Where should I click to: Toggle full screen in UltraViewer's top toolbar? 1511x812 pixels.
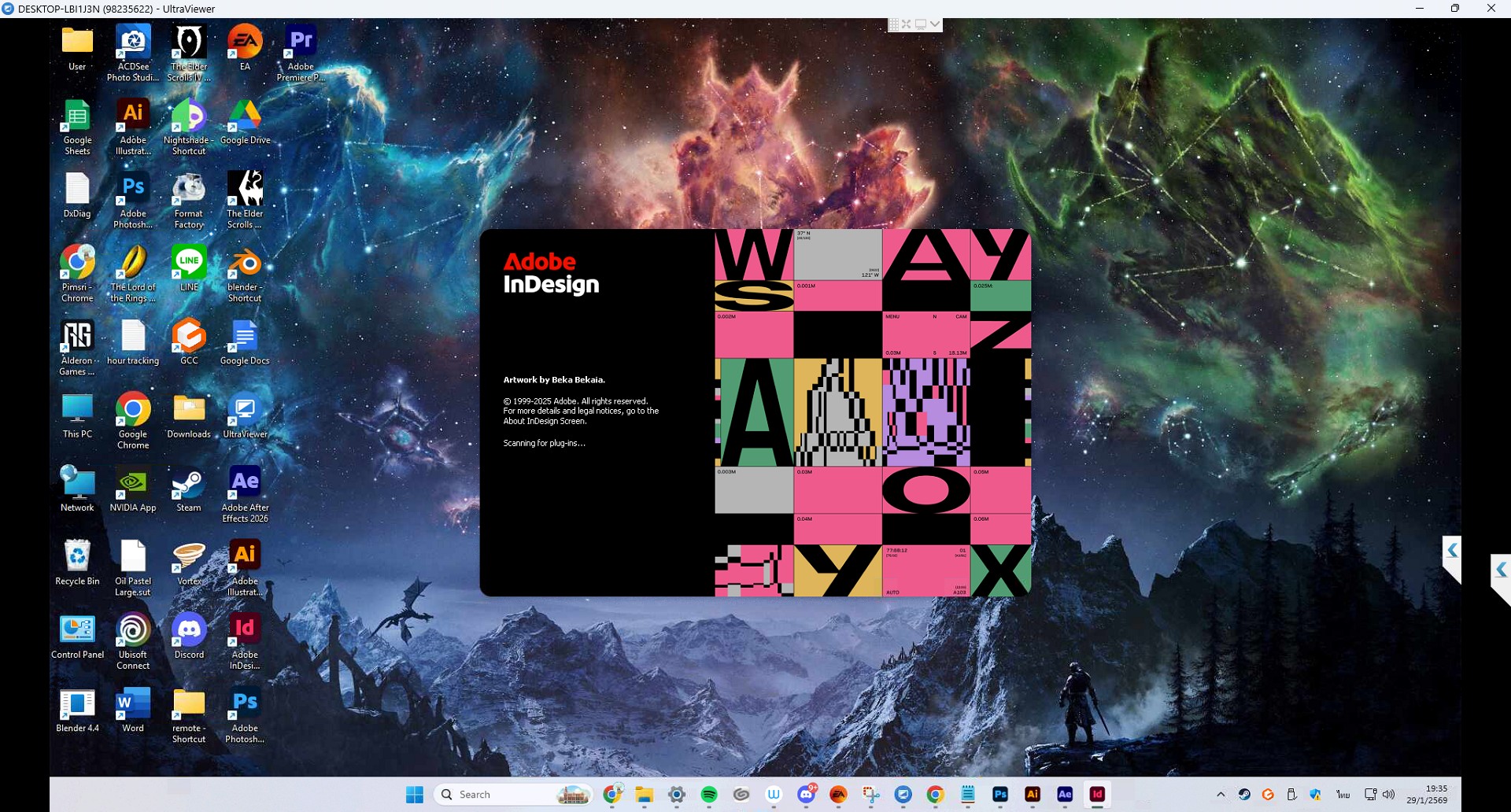(907, 24)
